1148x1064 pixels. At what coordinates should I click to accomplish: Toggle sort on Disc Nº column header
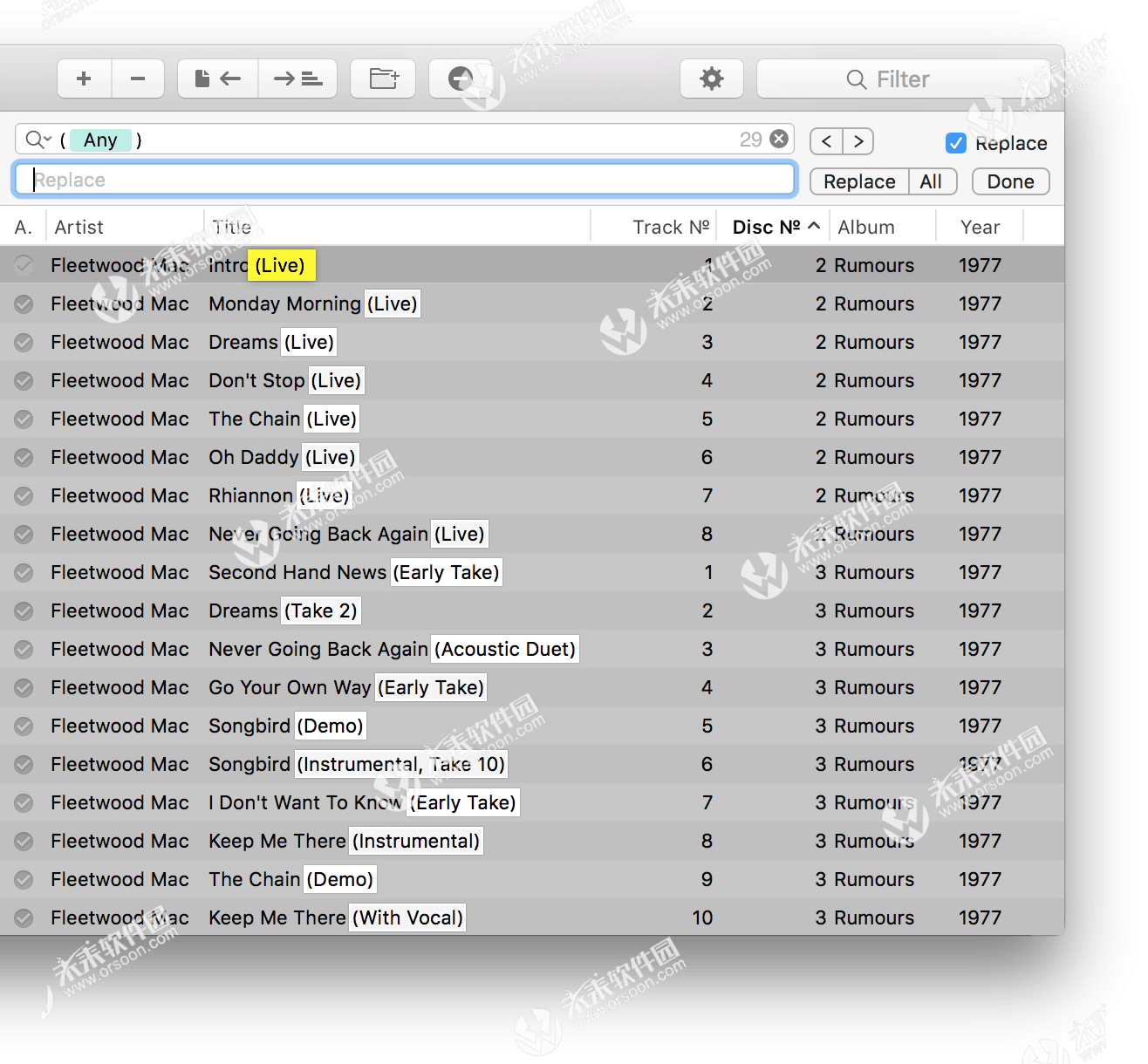tap(773, 227)
